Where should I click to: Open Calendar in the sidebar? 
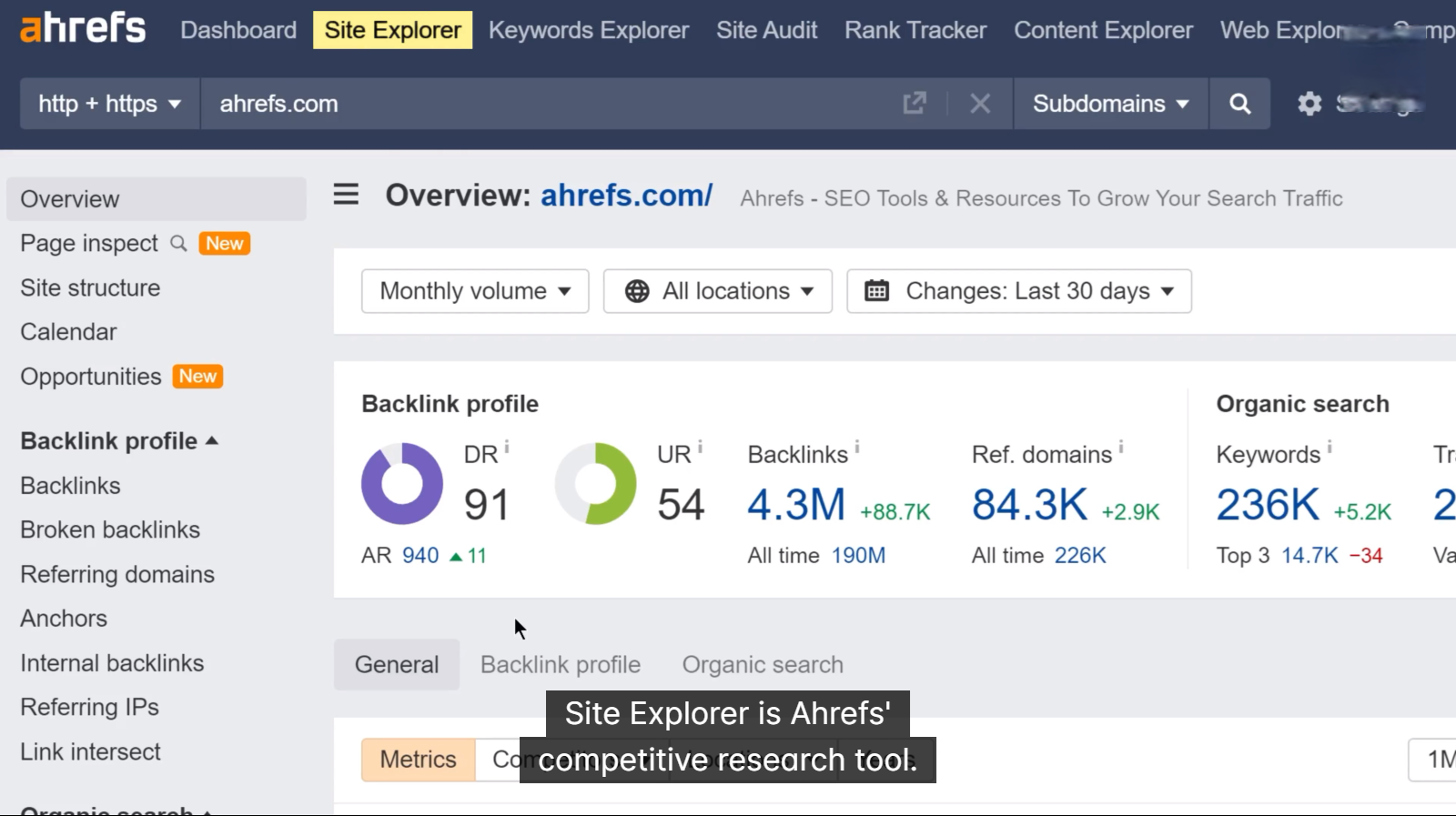pyautogui.click(x=68, y=332)
